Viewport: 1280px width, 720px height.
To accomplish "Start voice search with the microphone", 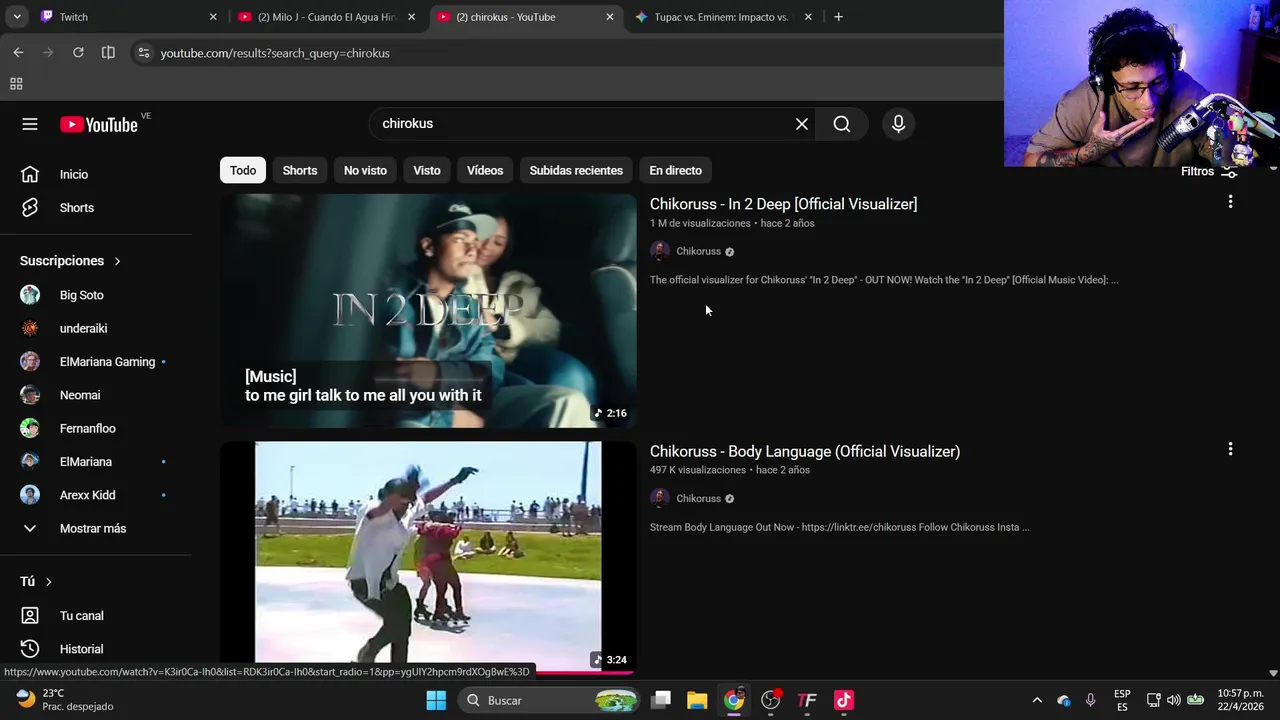I will 898,124.
